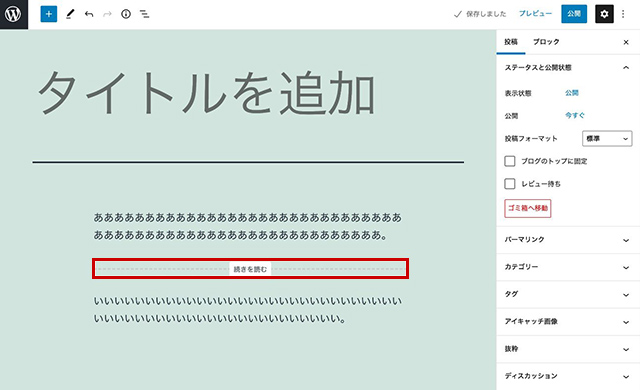Viewport: 640px width, 390px height.
Task: Expand the タグ section
Action: (568, 295)
